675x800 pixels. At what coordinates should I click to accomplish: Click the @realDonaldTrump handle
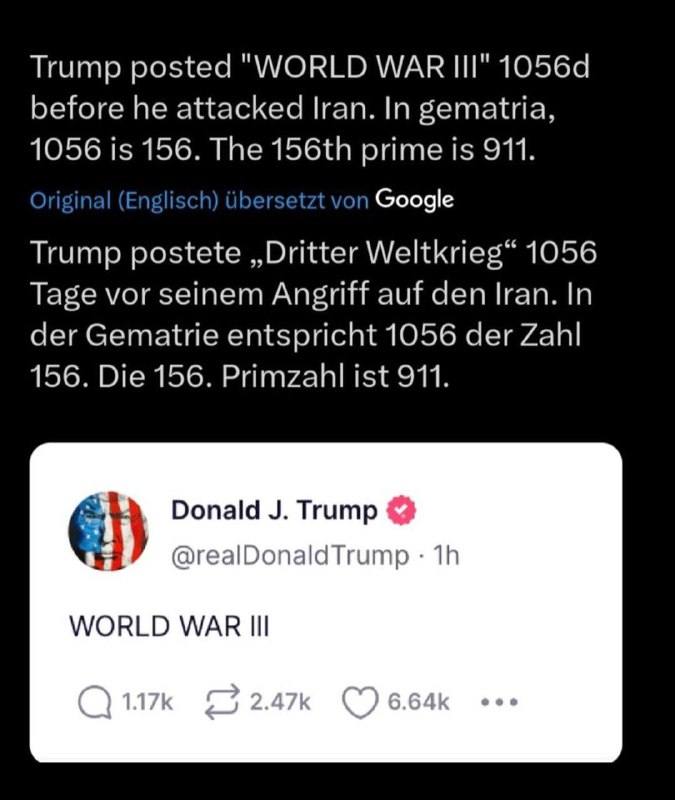pyautogui.click(x=290, y=555)
